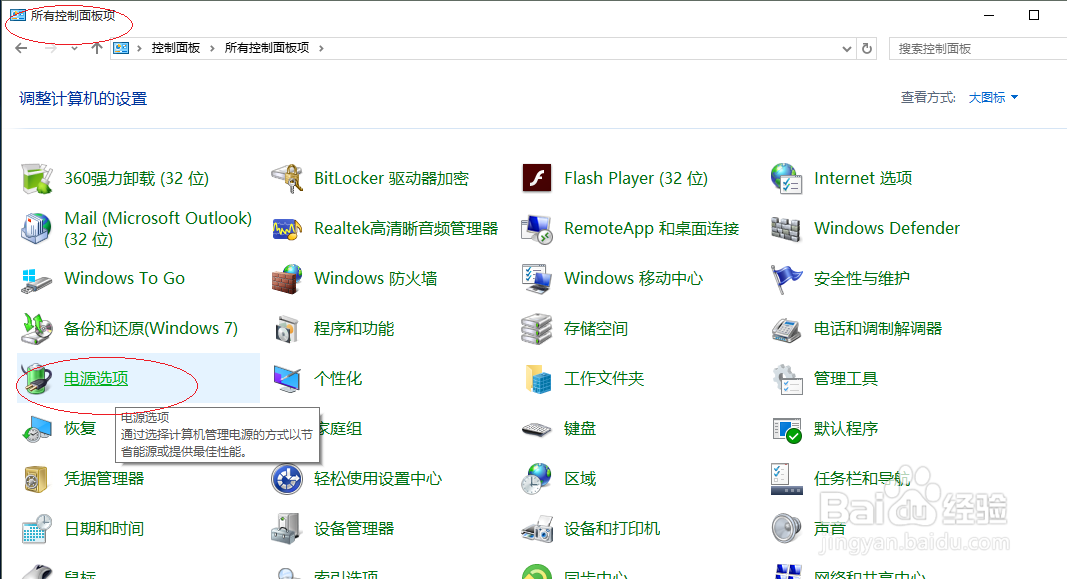The image size is (1067, 579).
Task: Open Windows Defender
Action: tap(886, 228)
